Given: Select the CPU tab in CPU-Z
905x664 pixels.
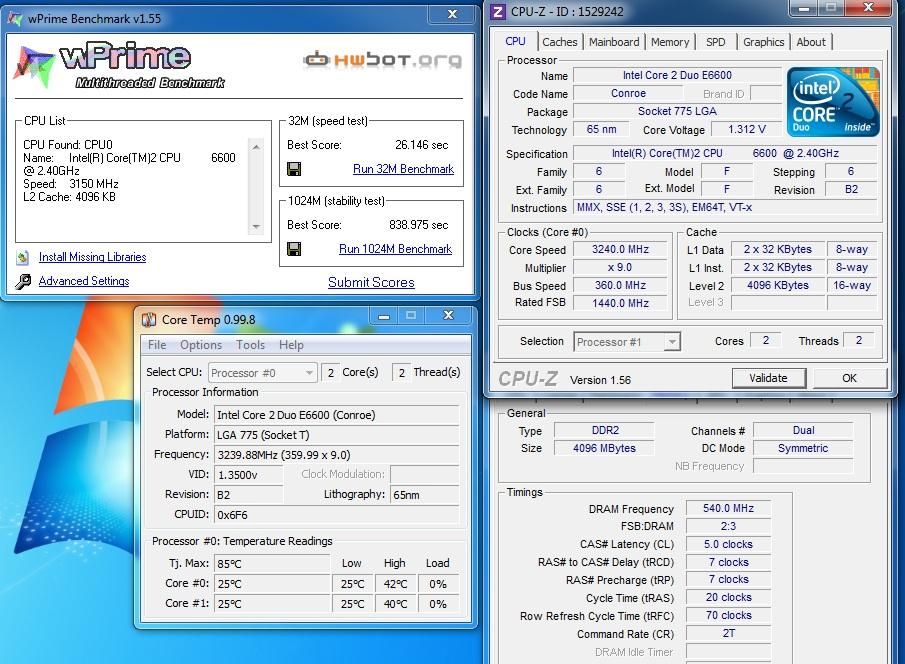Looking at the screenshot, I should tap(515, 41).
